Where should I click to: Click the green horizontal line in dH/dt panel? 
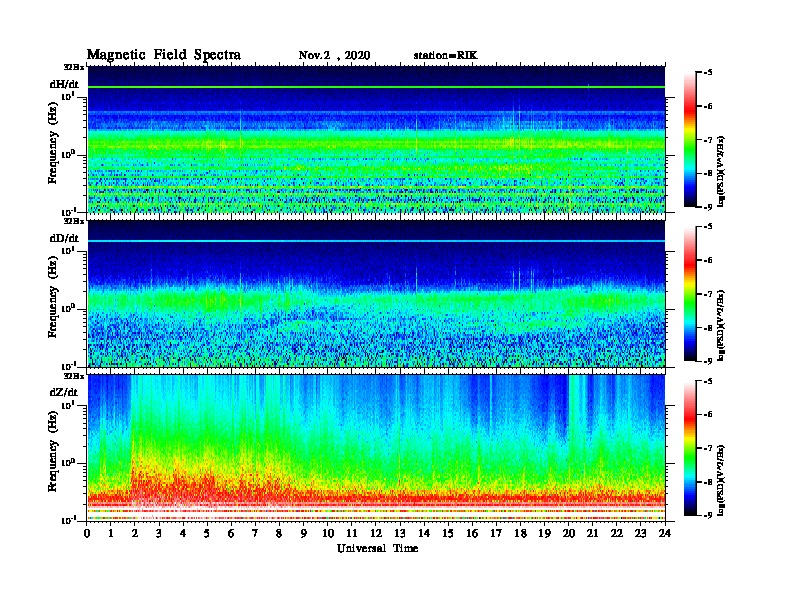click(x=376, y=87)
